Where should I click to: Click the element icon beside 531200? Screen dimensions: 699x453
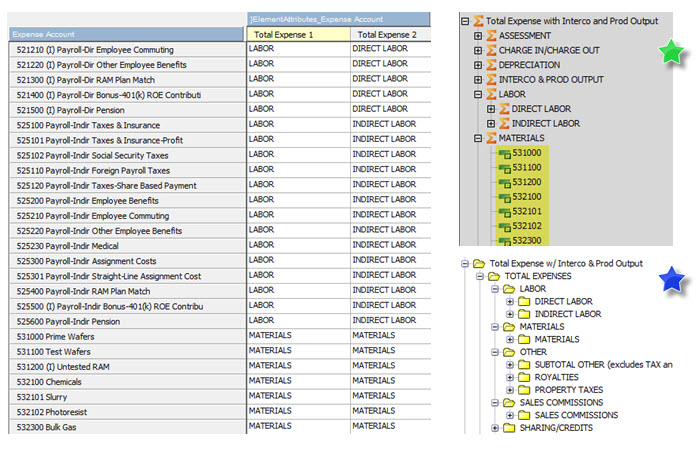pos(505,183)
